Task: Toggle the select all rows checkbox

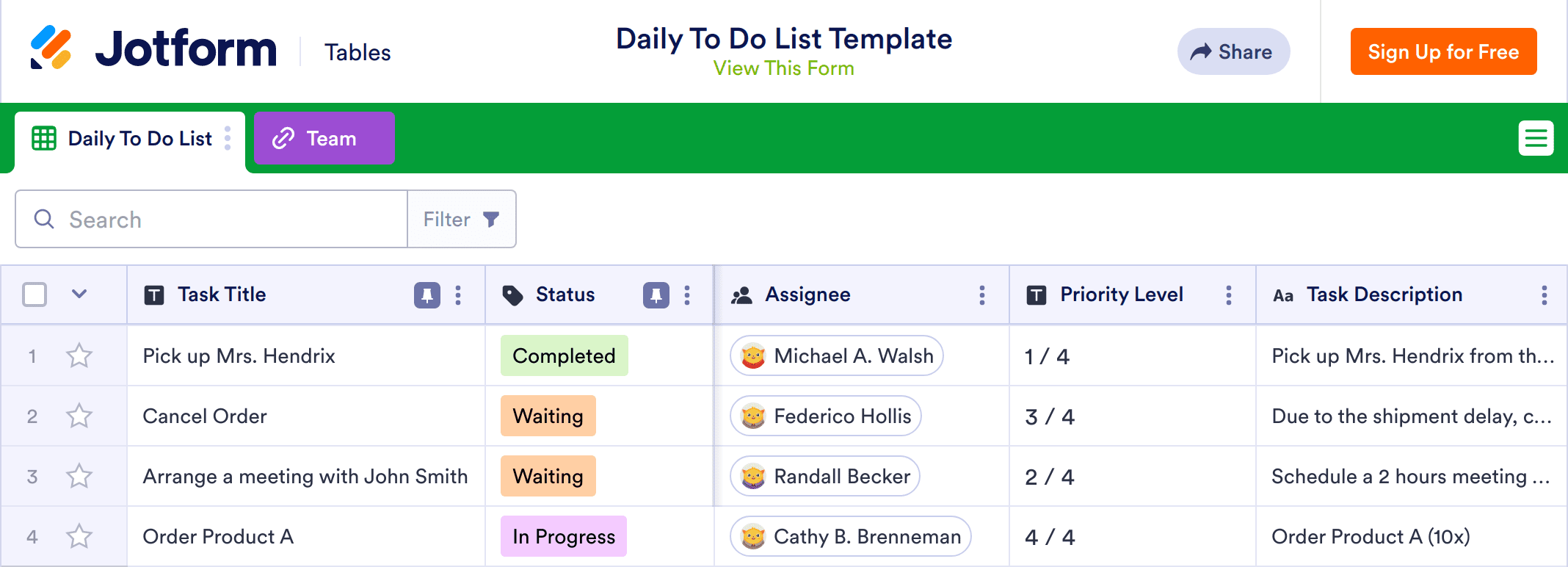Action: pos(35,295)
